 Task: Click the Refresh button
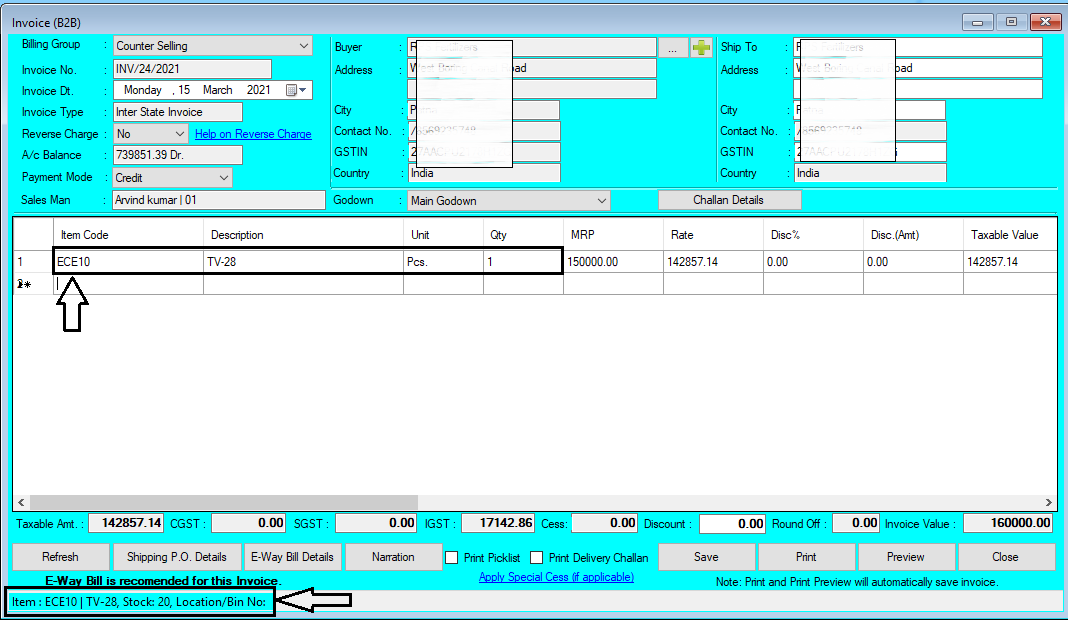pos(60,557)
